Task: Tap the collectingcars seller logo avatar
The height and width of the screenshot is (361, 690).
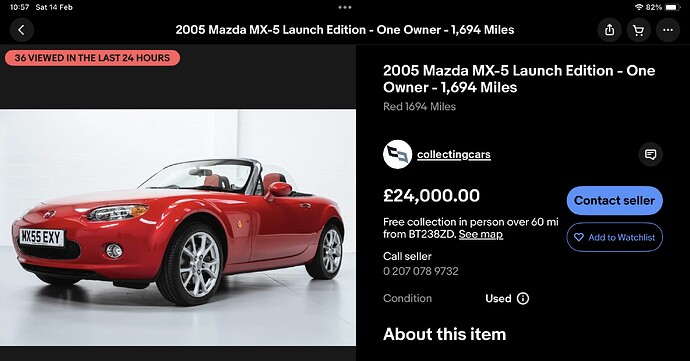Action: (x=397, y=155)
